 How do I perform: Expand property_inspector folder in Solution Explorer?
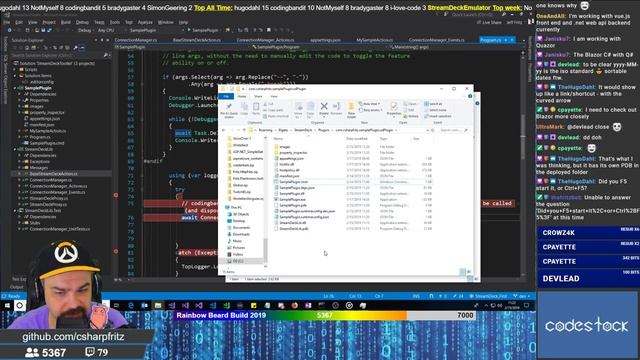[x=20, y=112]
